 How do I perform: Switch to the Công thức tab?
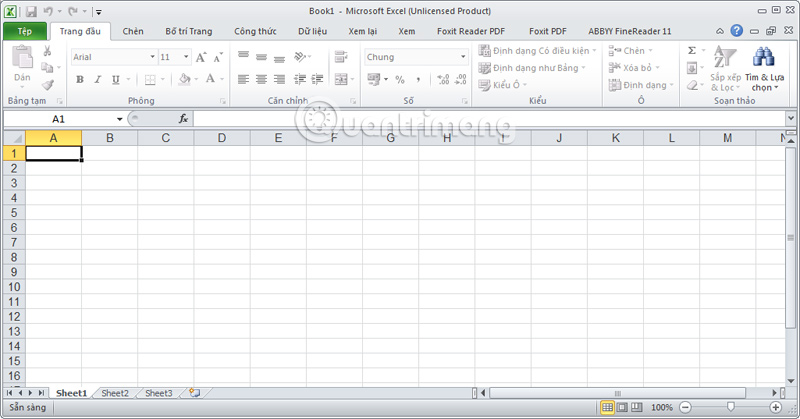tap(255, 31)
